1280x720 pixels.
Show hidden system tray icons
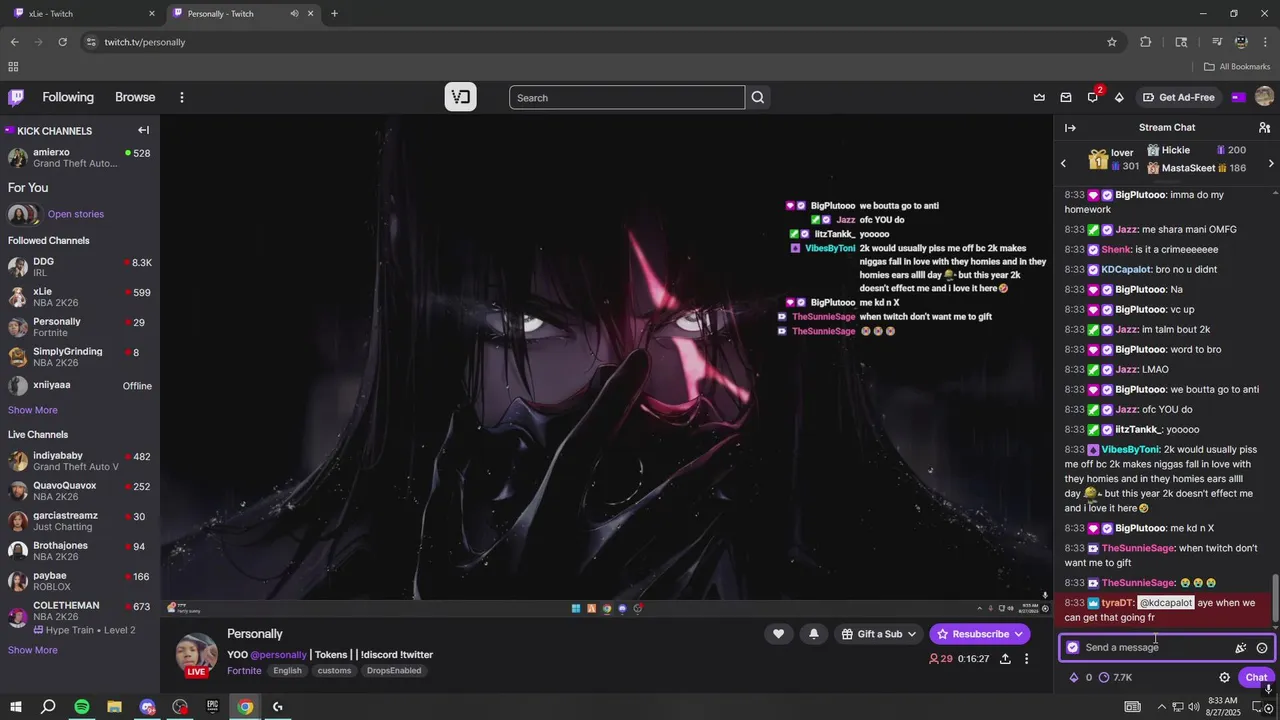1162,706
